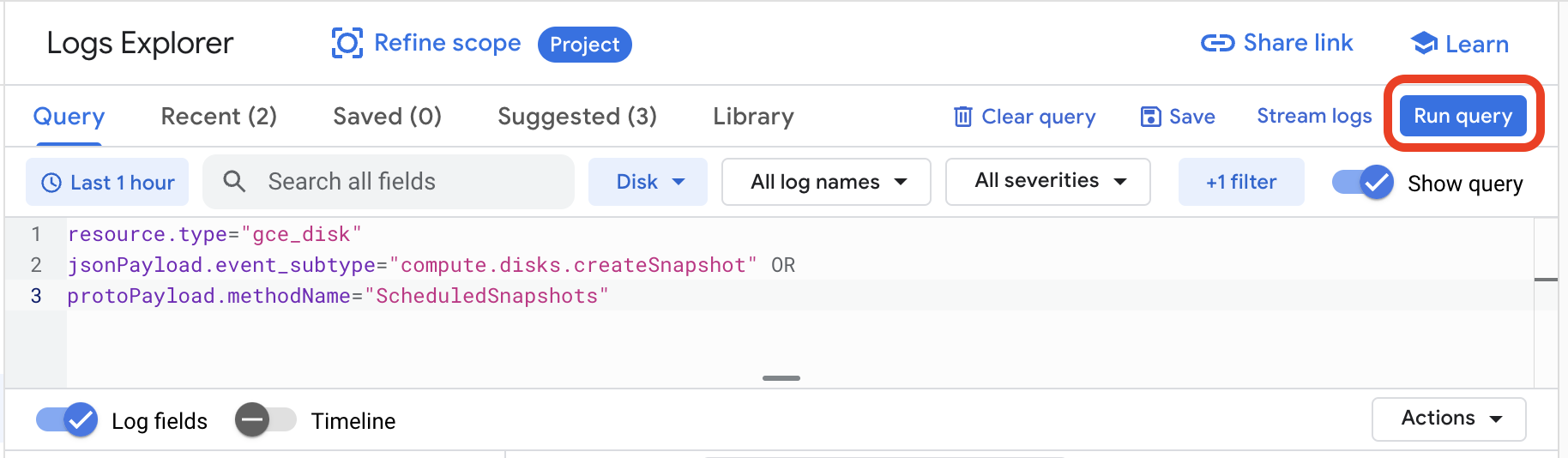Open the Suggested (3) tab
This screenshot has width=1568, height=458.
576,117
